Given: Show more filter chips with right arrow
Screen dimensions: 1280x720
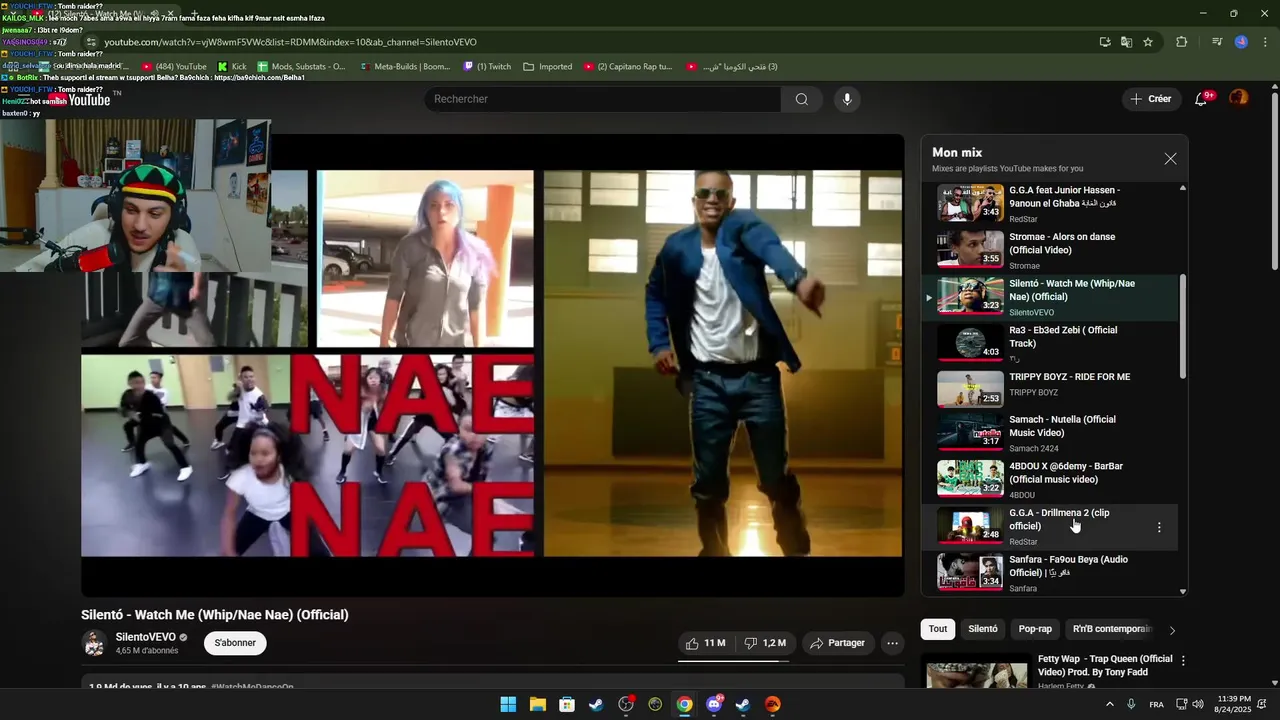Looking at the screenshot, I should click(1172, 630).
